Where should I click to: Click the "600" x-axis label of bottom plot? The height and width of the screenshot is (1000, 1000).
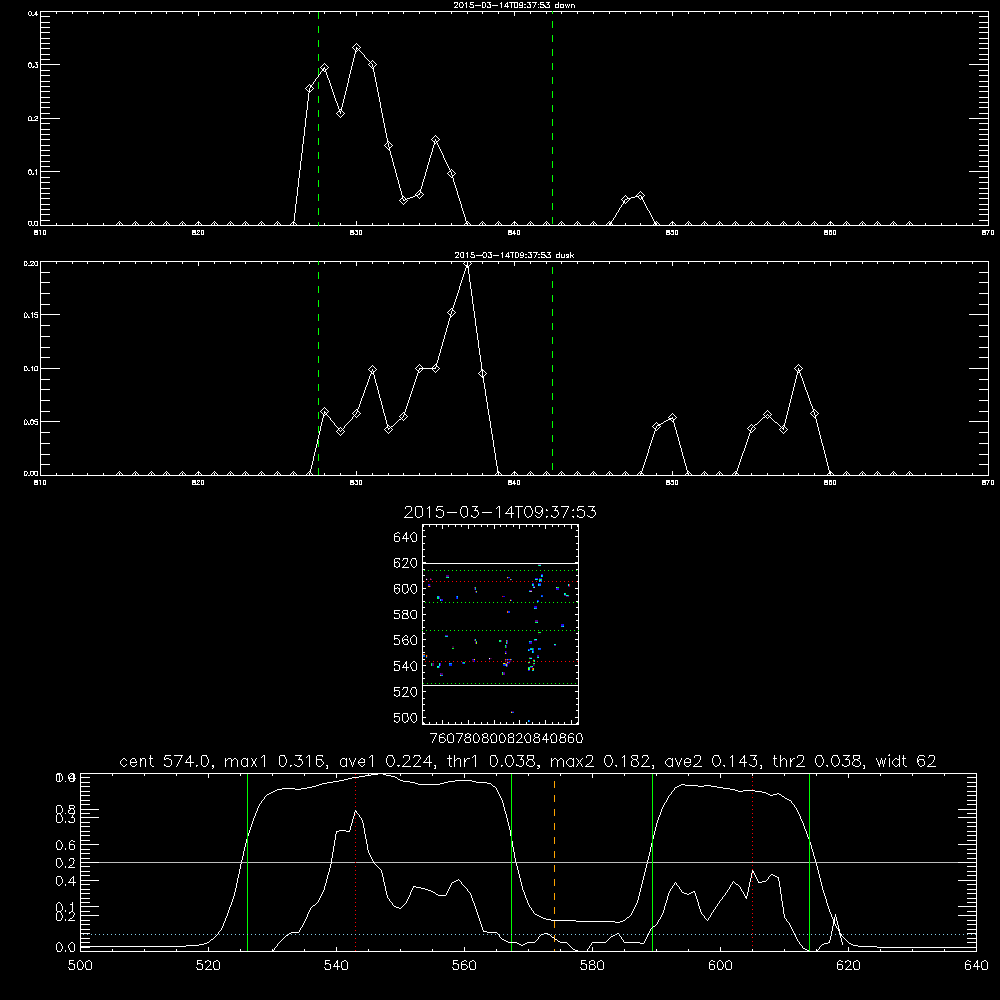coord(720,965)
